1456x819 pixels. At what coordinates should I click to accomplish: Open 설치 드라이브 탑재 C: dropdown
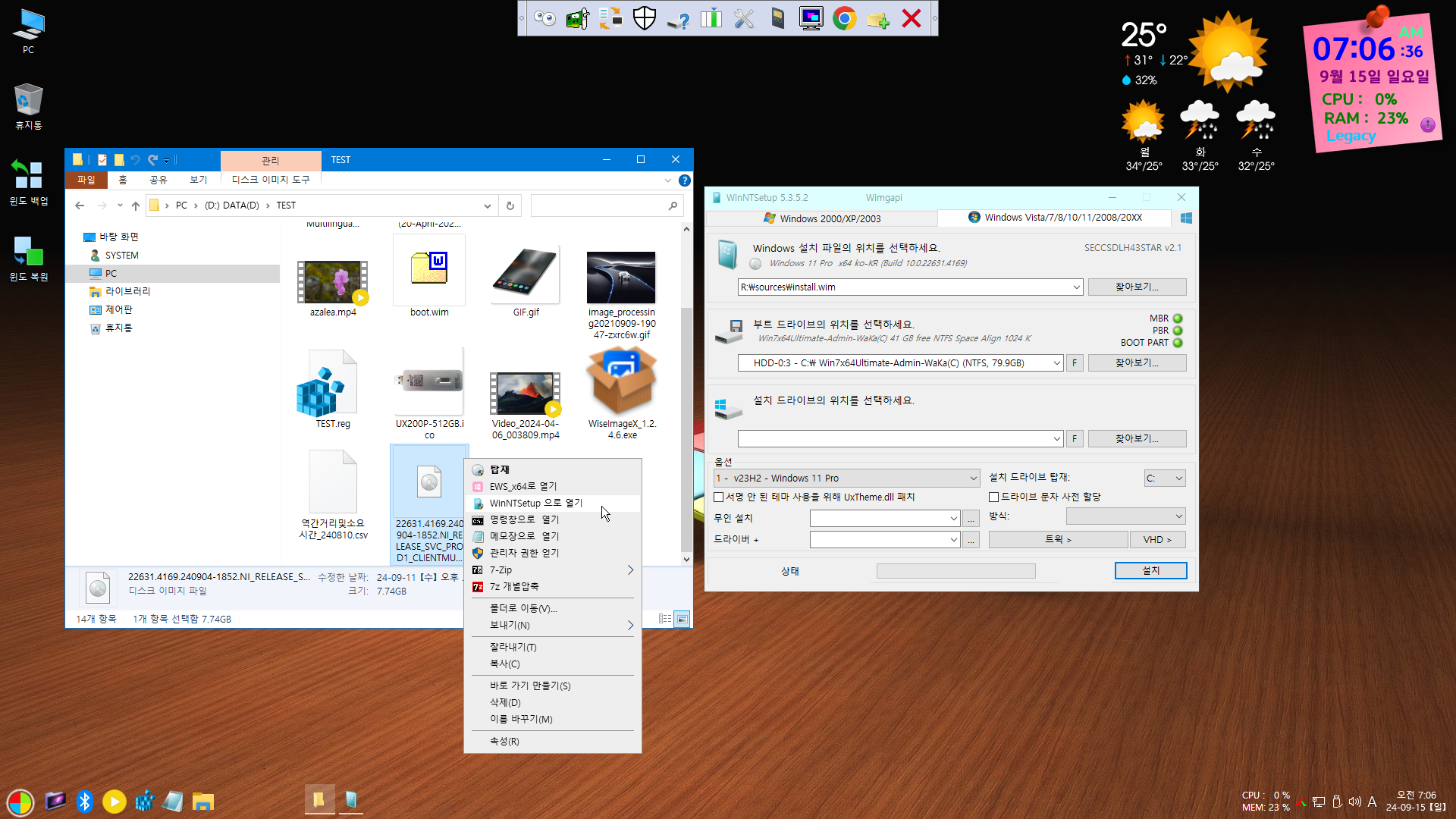1165,479
